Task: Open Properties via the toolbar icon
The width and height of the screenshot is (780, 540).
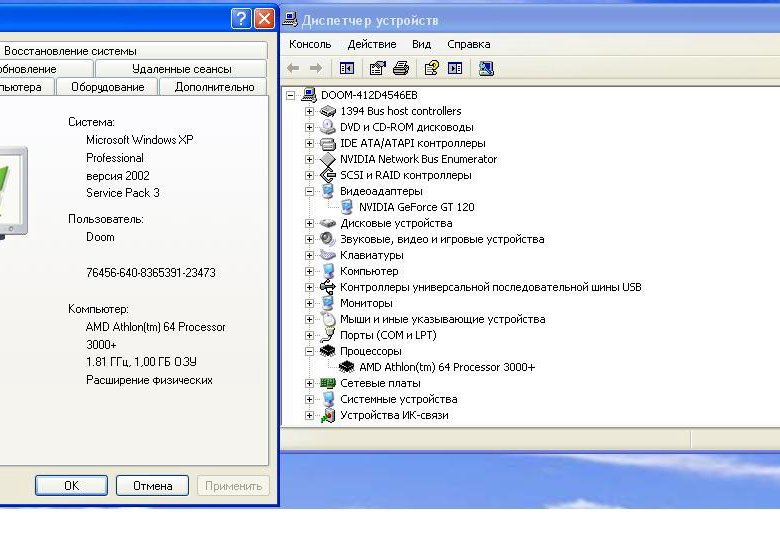Action: (378, 68)
